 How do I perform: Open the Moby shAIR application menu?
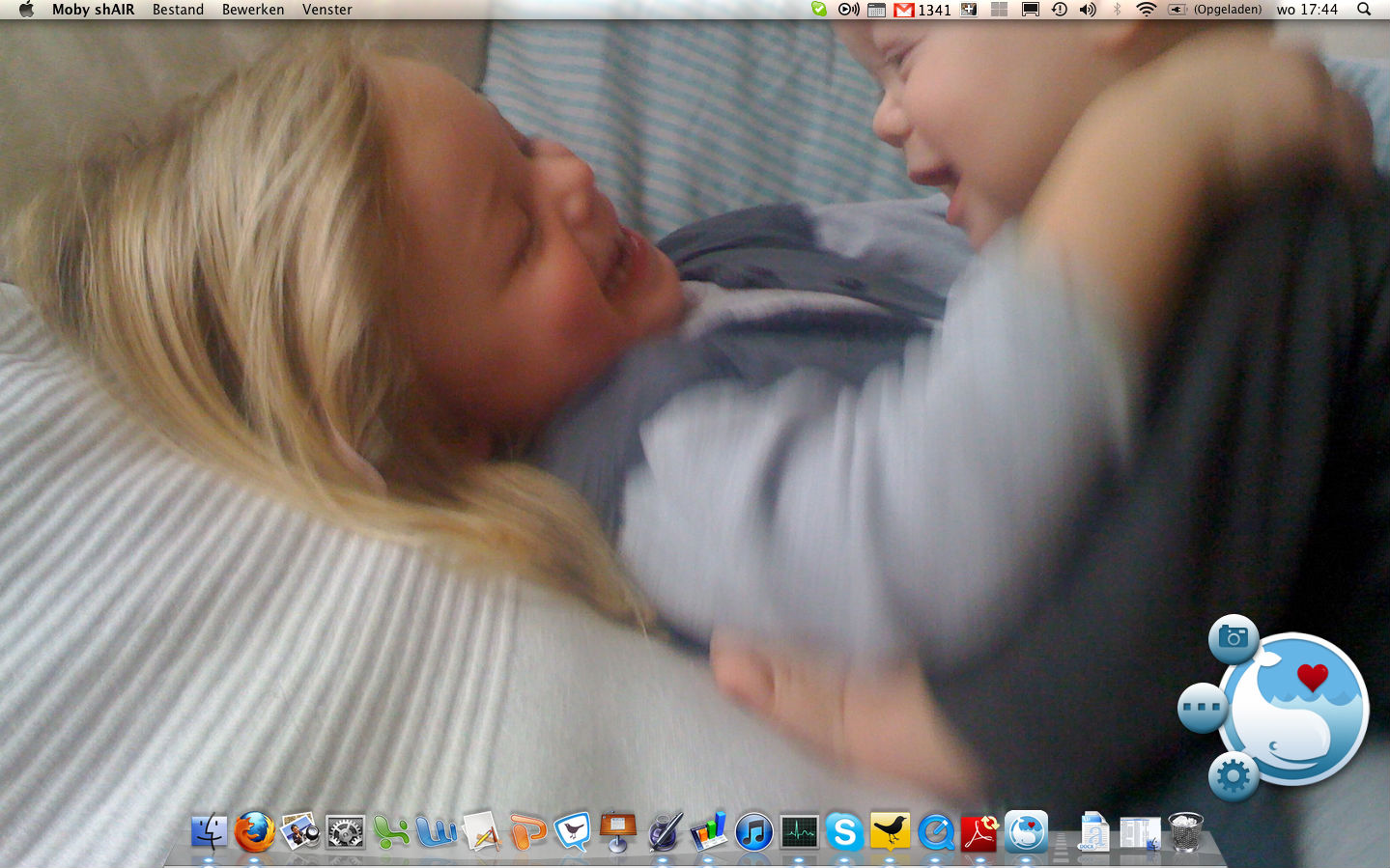click(93, 10)
